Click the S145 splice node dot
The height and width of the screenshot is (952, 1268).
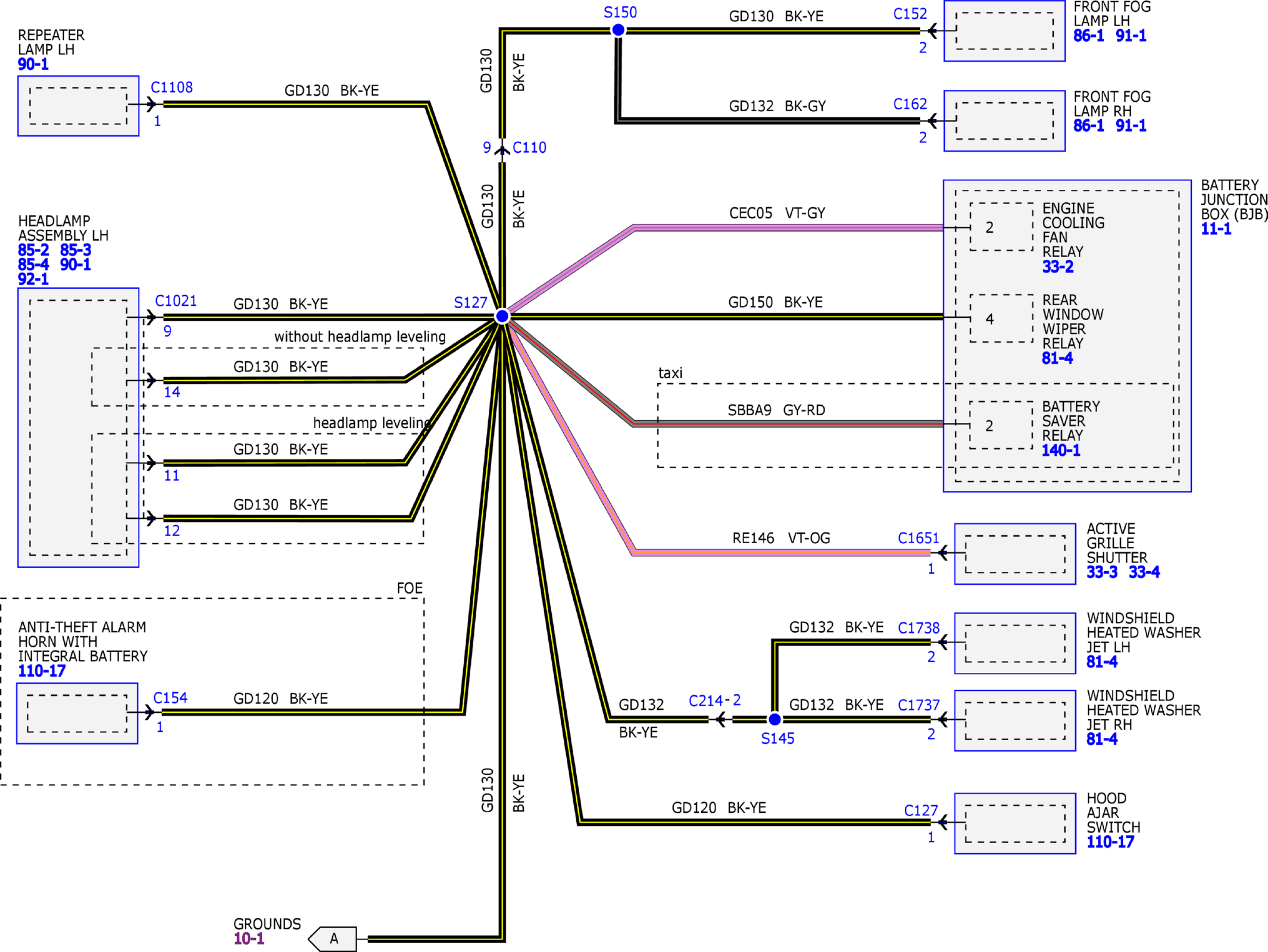(774, 719)
